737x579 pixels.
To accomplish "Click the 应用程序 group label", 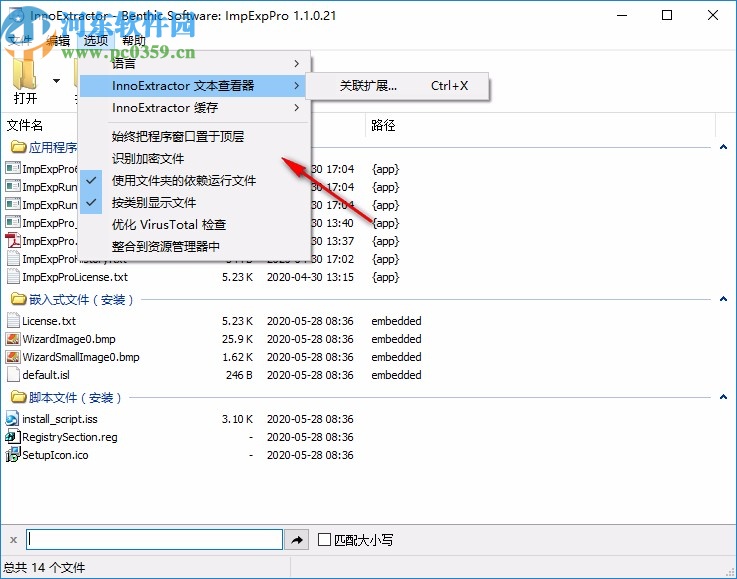I will (53, 148).
